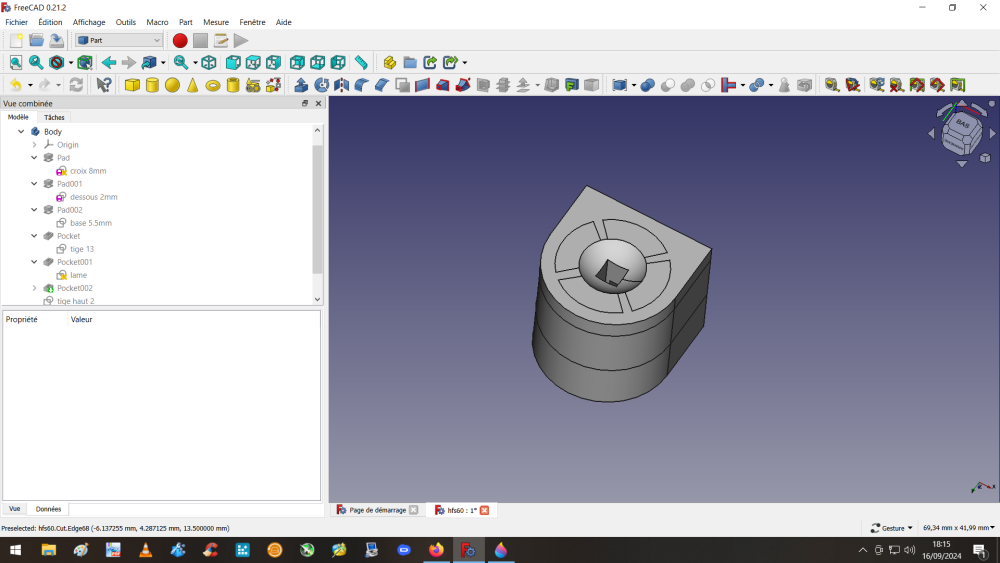Close the Vue combinée panel
This screenshot has height=563, width=1000.
(318, 103)
